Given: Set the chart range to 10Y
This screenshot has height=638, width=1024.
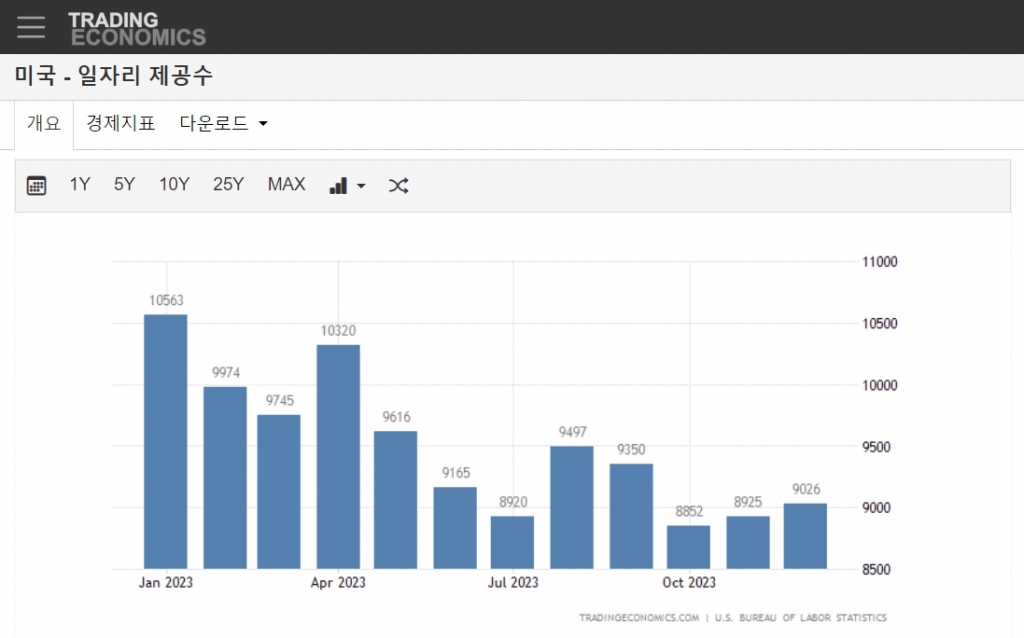Looking at the screenshot, I should (x=174, y=184).
